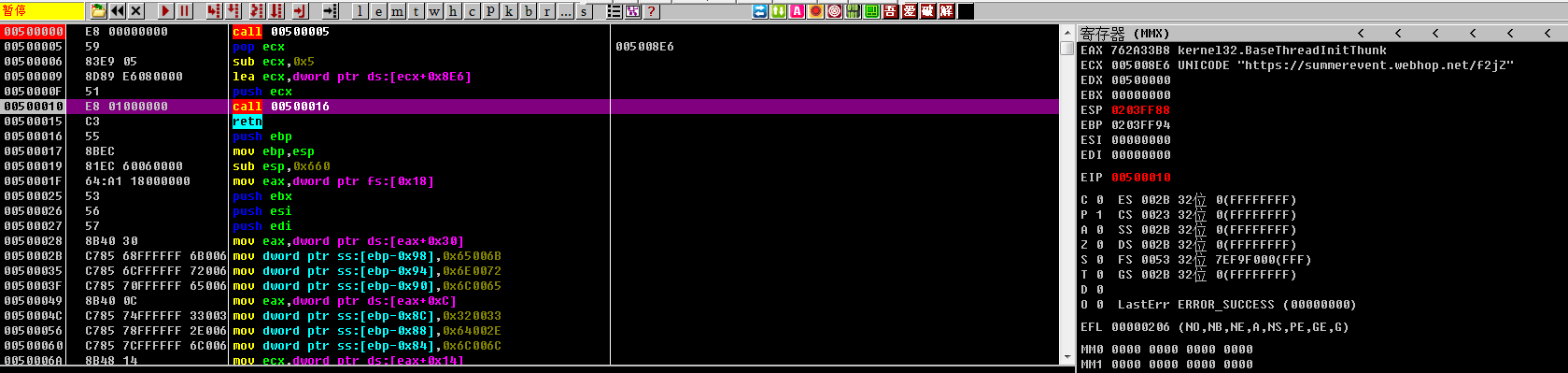Select 'LastErr ERROR_SUCCESS' line
Image resolution: width=1568 pixels, height=373 pixels.
pyautogui.click(x=1236, y=305)
